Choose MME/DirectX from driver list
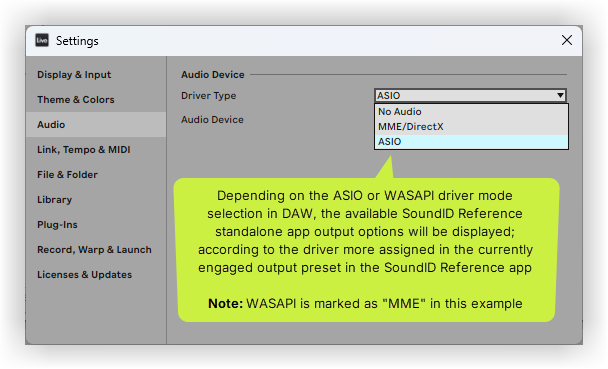Screen dimensions: 608x369 click(471, 127)
